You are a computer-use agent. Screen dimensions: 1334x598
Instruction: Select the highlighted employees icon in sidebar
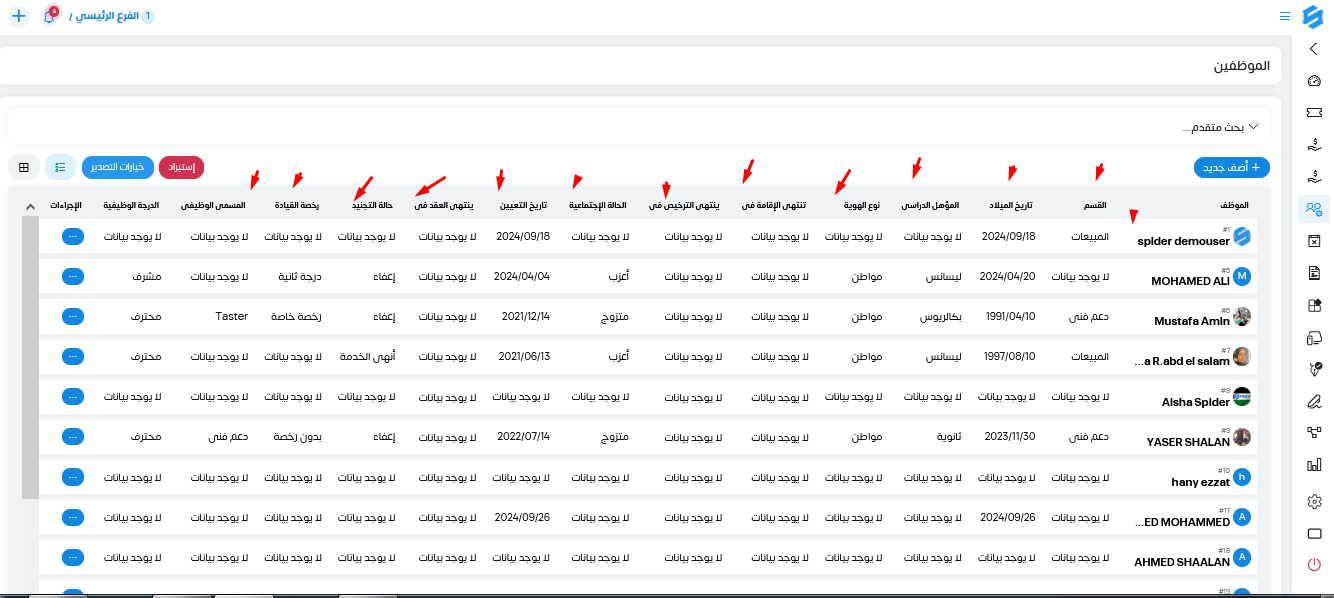pyautogui.click(x=1315, y=209)
